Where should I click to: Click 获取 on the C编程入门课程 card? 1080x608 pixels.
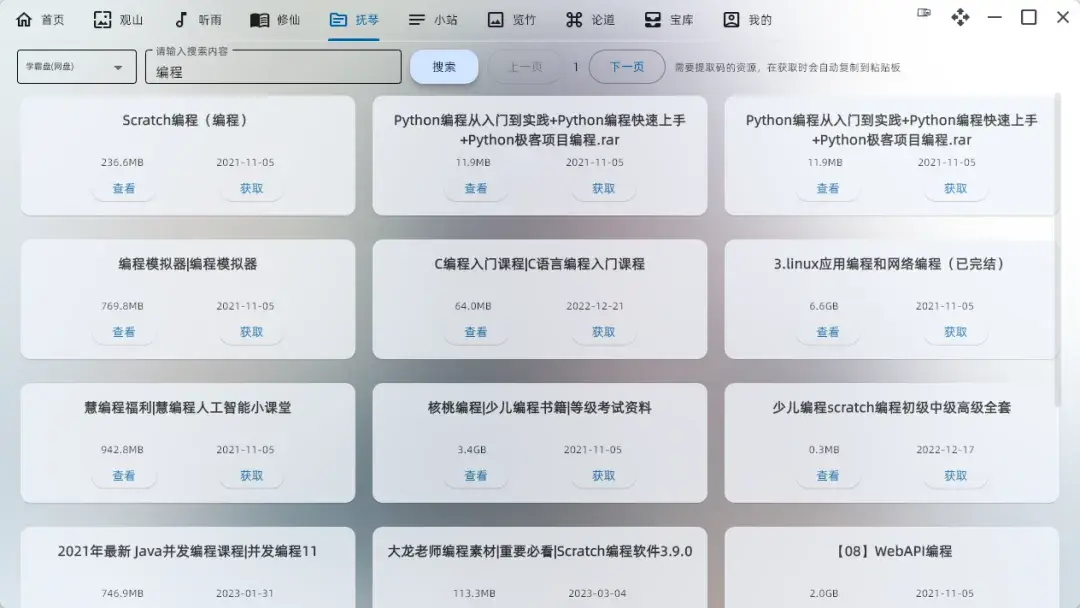pyautogui.click(x=604, y=332)
